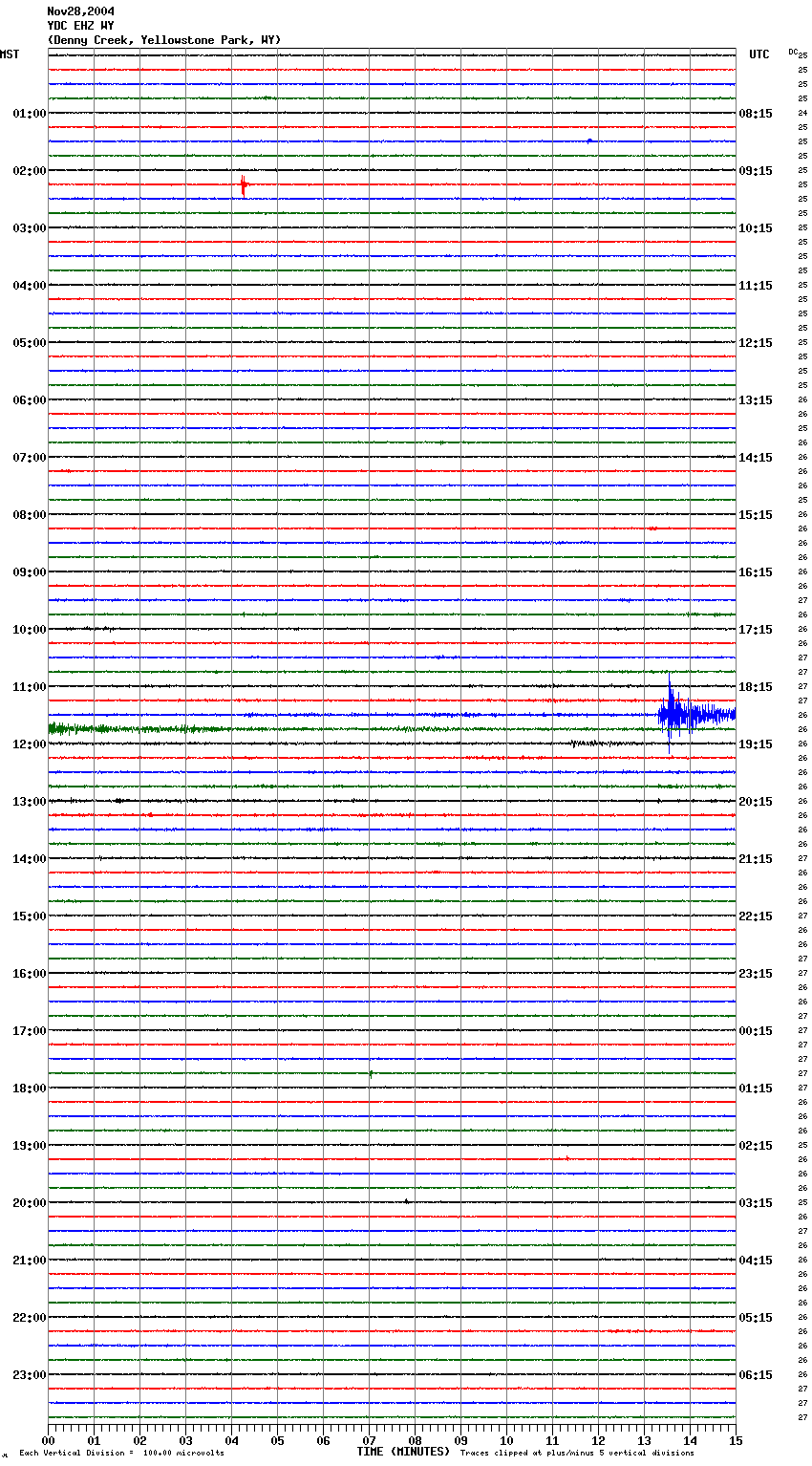Select the 09:00 MST time label
This screenshot has height=1466, width=812.
(x=30, y=572)
